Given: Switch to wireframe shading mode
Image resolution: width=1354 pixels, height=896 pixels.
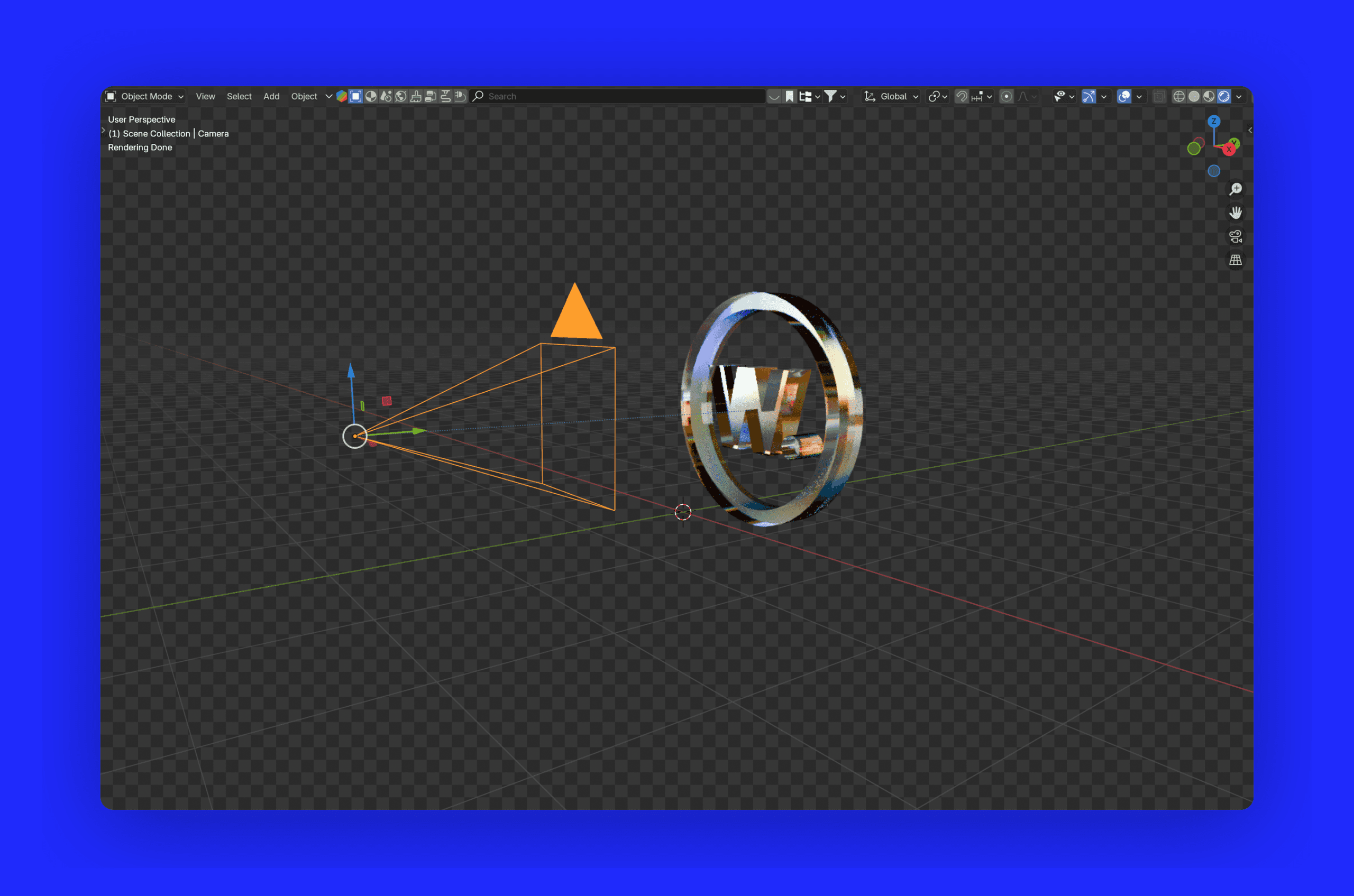Looking at the screenshot, I should click(x=1179, y=97).
